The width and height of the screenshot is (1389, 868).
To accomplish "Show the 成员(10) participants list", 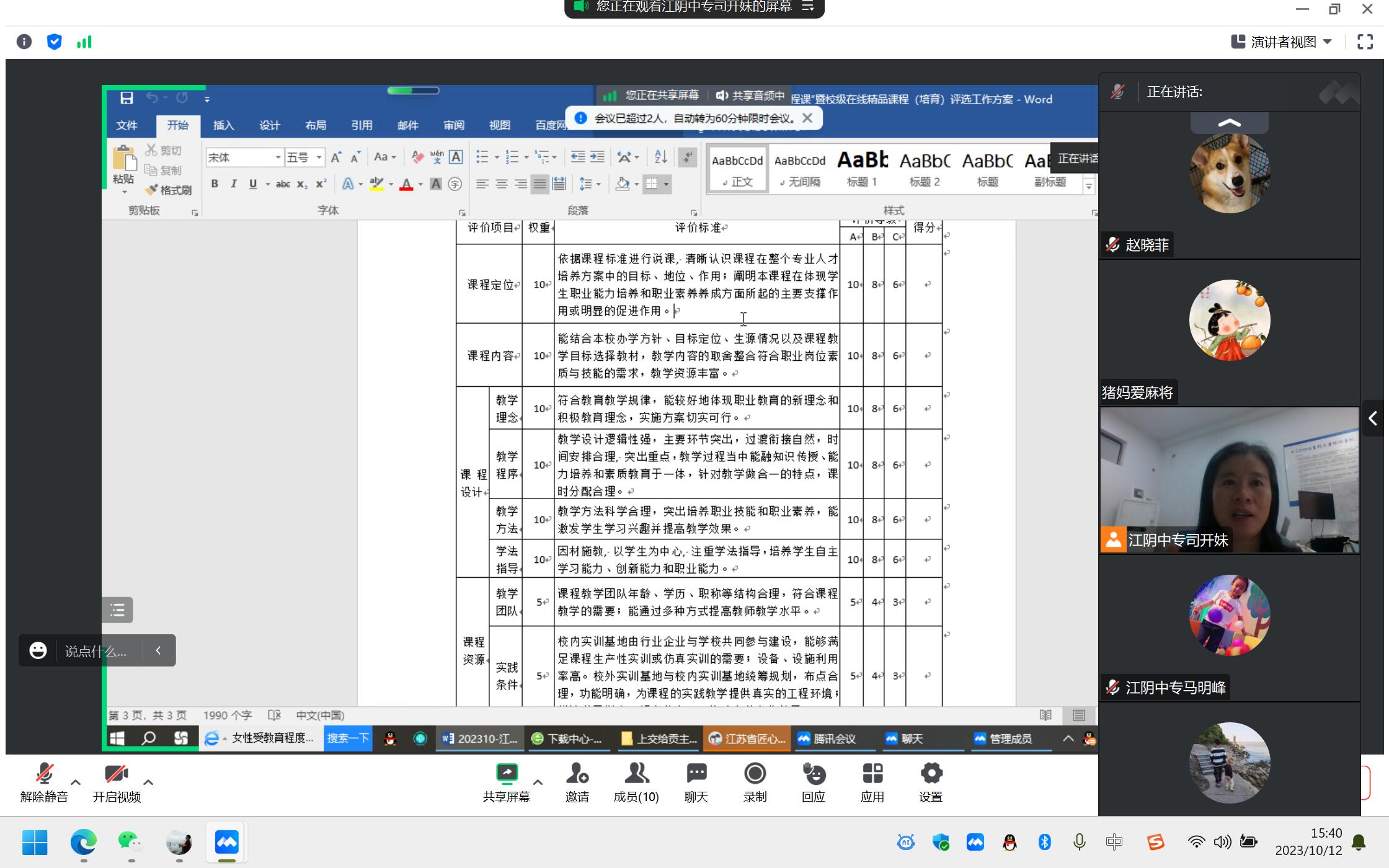I will (636, 782).
